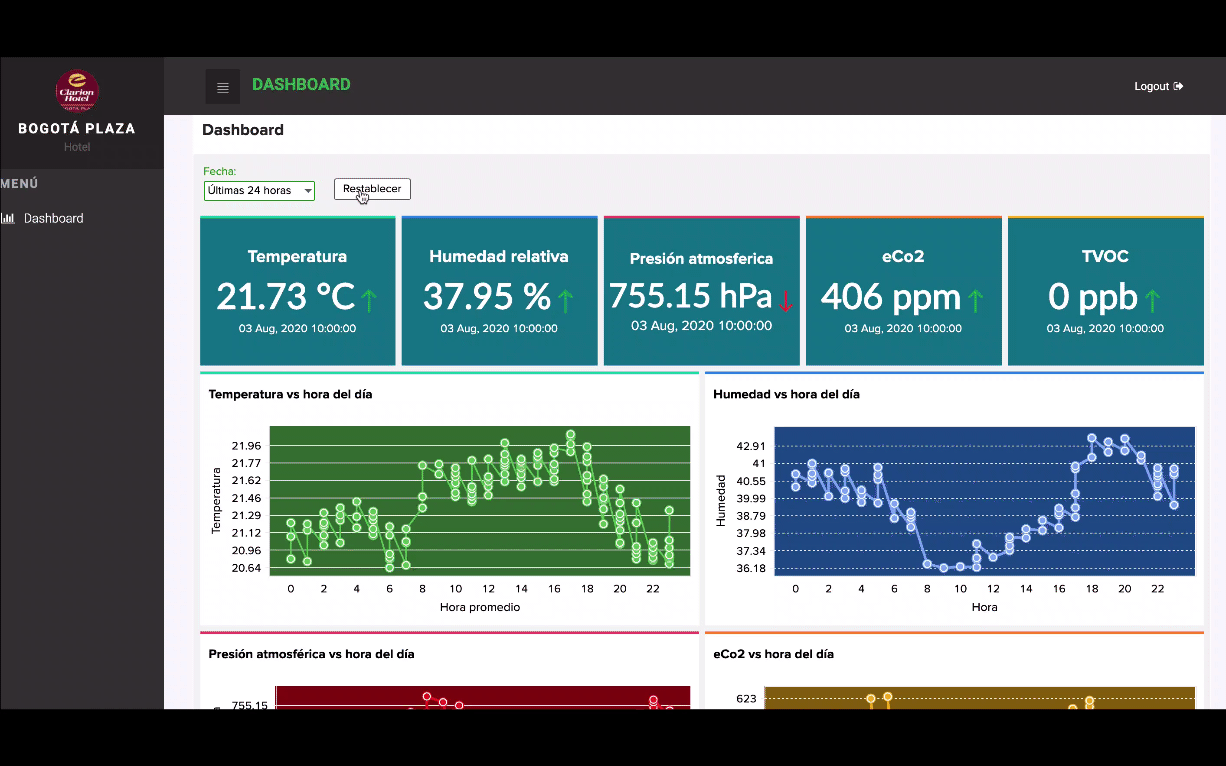The height and width of the screenshot is (766, 1226).
Task: Click the 42.91 tick on the Humedad axis
Action: (x=750, y=446)
